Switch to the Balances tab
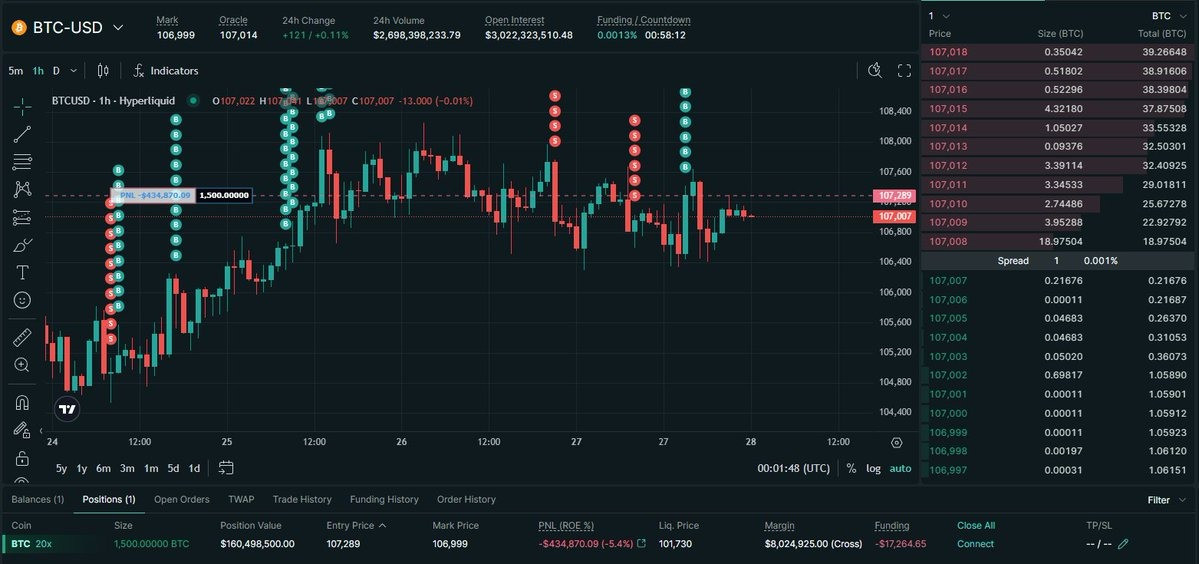The height and width of the screenshot is (564, 1199). tap(37, 499)
